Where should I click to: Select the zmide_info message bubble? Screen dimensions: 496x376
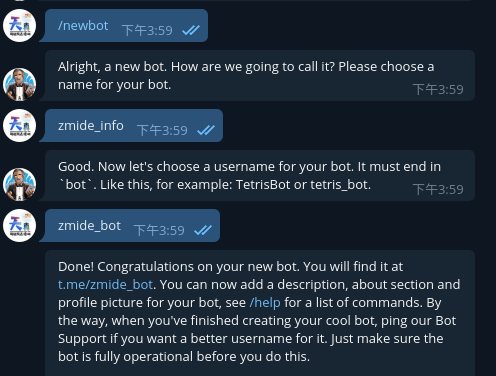(134, 126)
